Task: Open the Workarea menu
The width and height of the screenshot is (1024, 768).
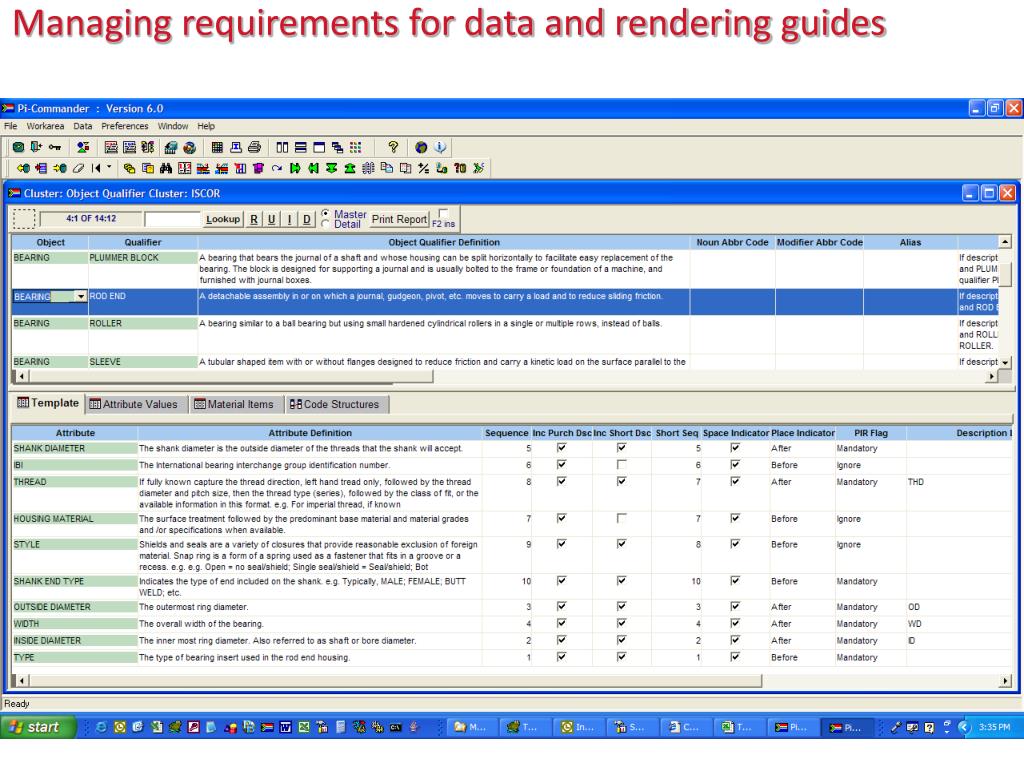Action: [x=45, y=126]
